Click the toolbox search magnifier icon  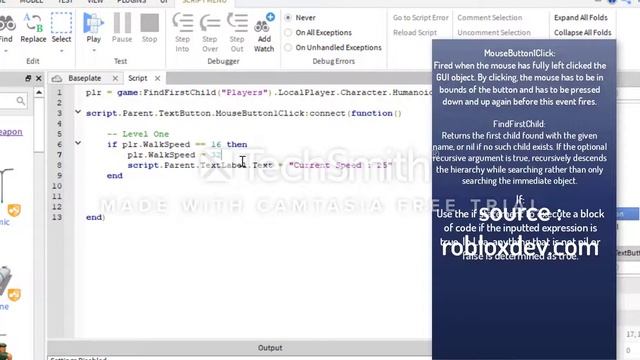[x=20, y=100]
